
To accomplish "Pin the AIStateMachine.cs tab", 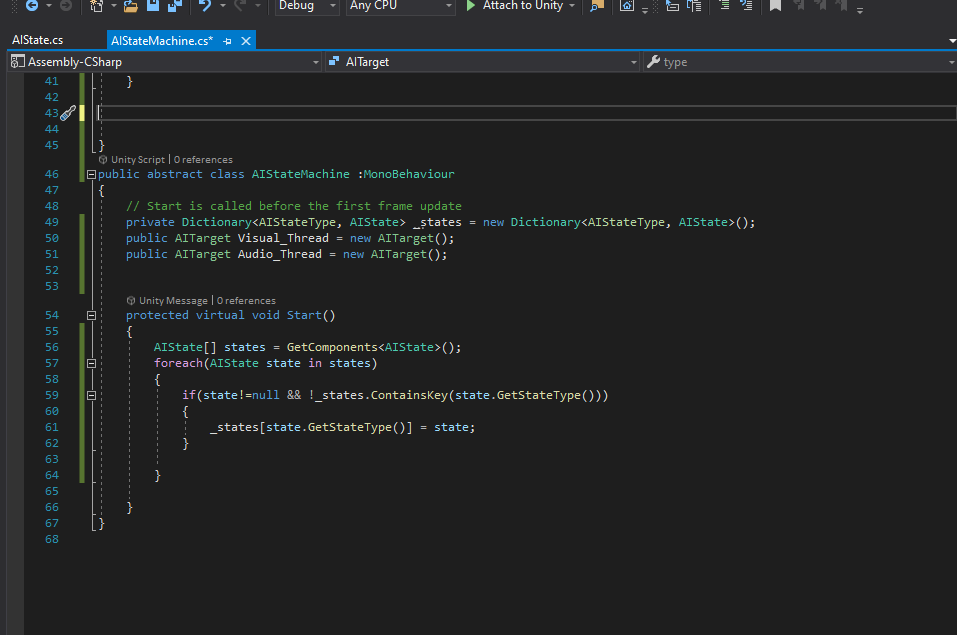I will click(x=228, y=41).
